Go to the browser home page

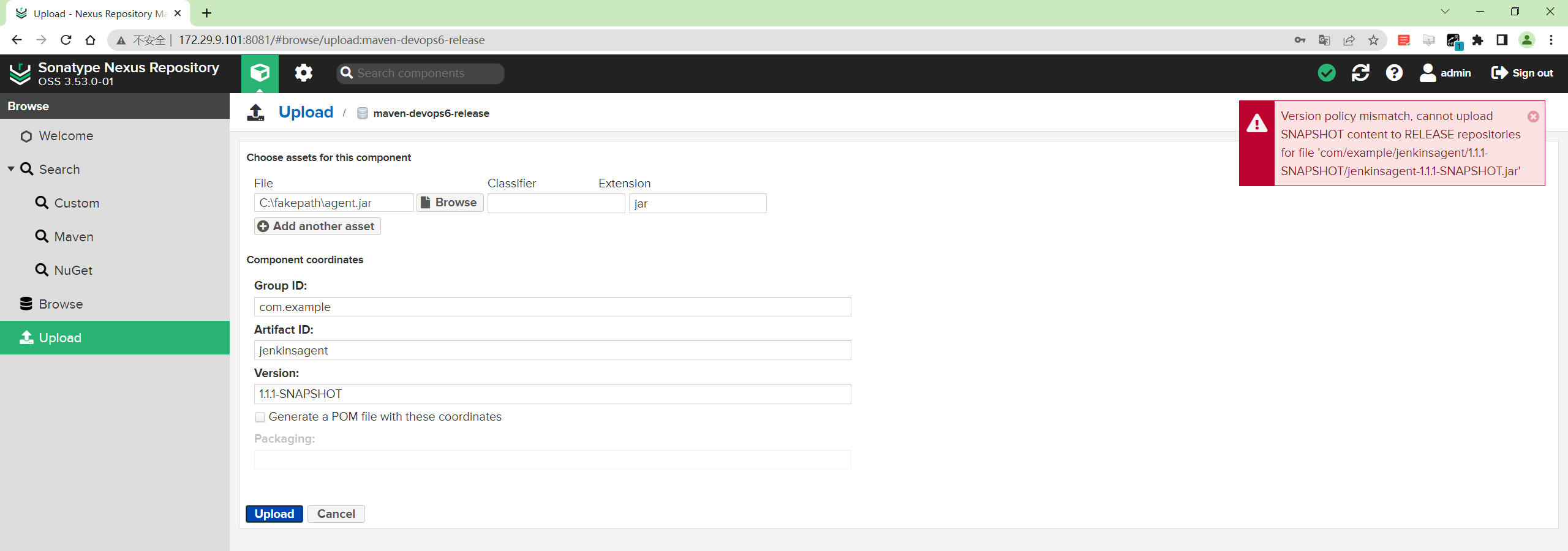tap(91, 40)
